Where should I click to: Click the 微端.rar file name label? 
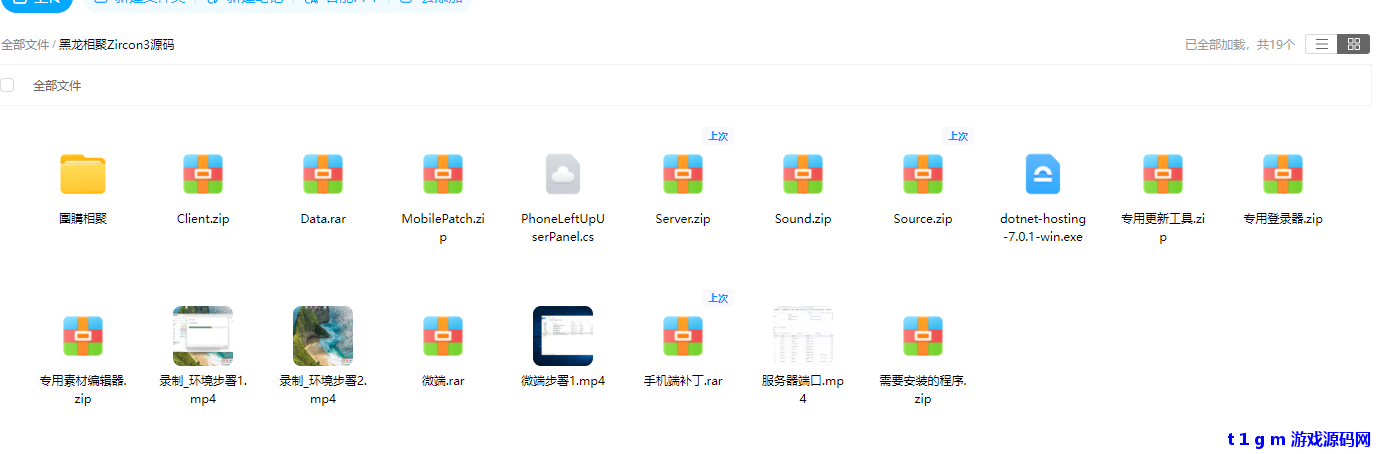pyautogui.click(x=443, y=381)
